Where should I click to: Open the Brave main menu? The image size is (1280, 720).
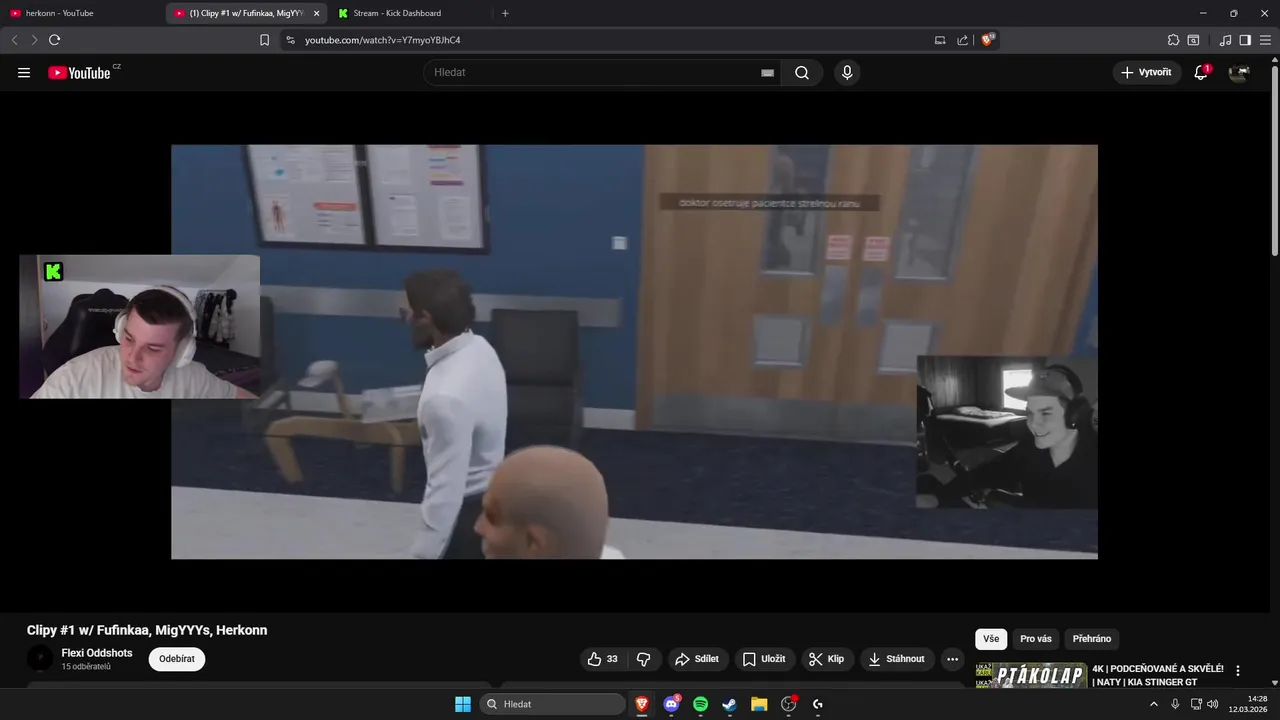coord(1265,40)
